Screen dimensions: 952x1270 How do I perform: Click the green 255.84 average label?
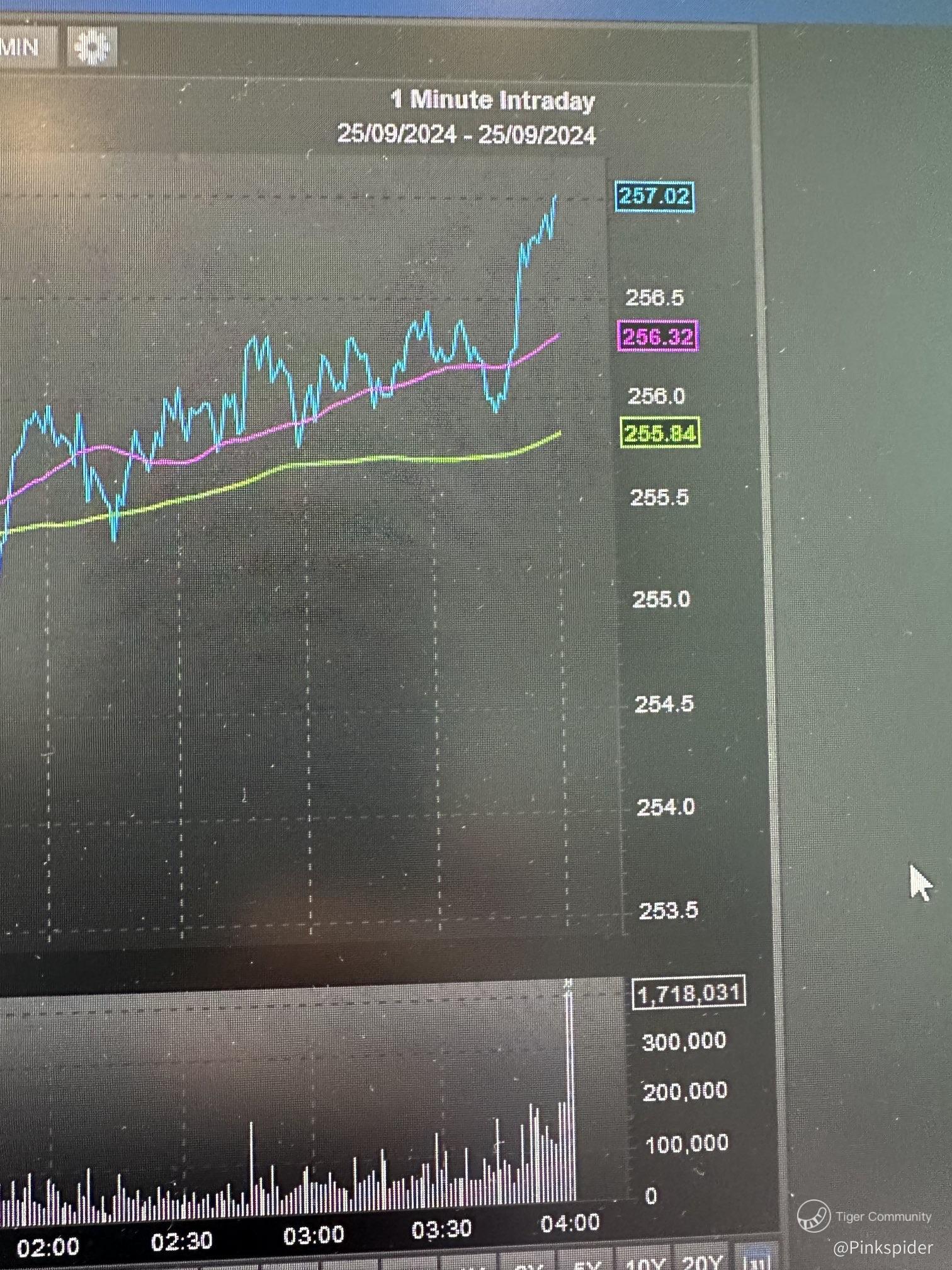(x=660, y=433)
